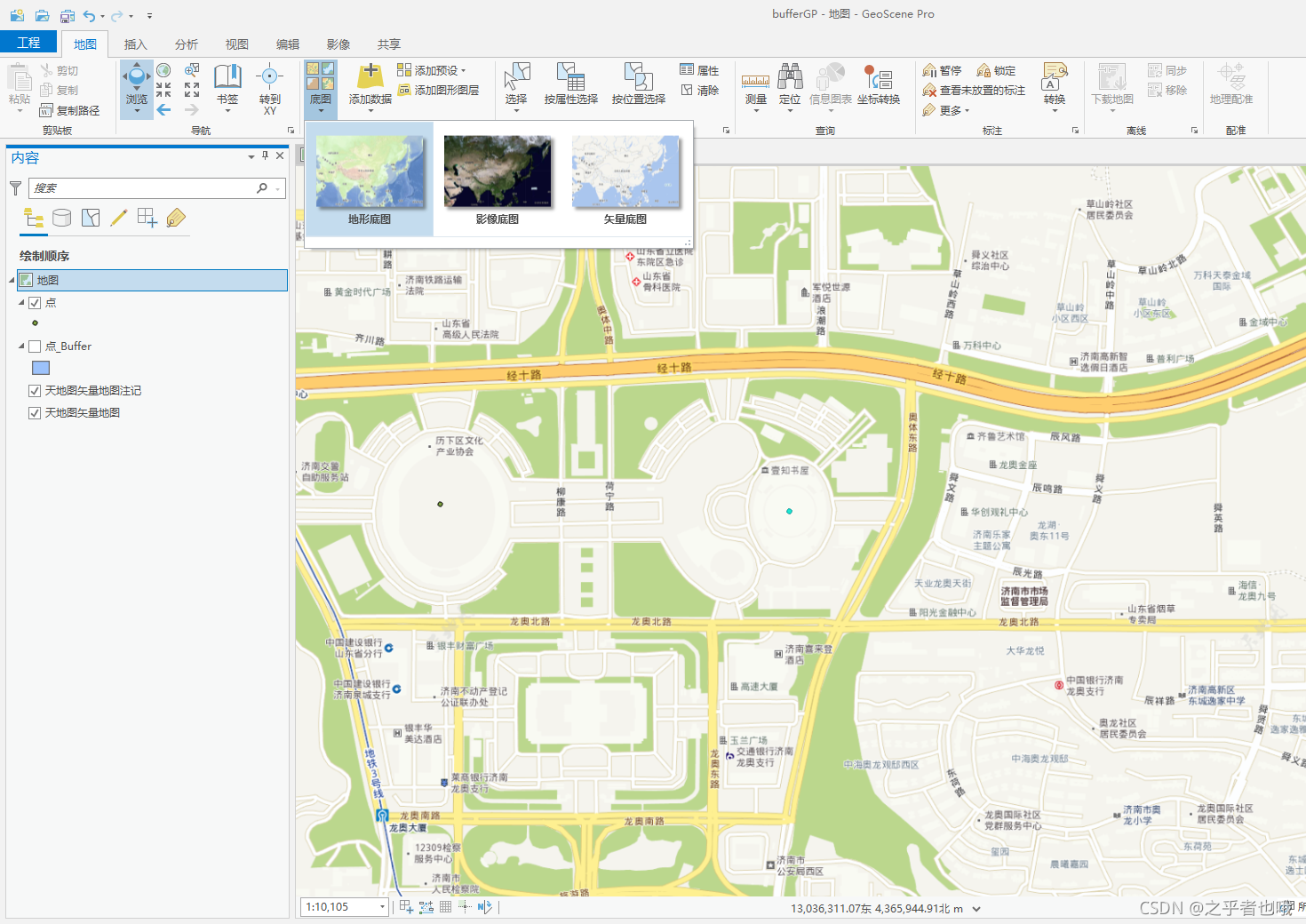Screen dimensions: 1306x924
Task: Click the grid icon in map status bar
Action: (x=446, y=907)
